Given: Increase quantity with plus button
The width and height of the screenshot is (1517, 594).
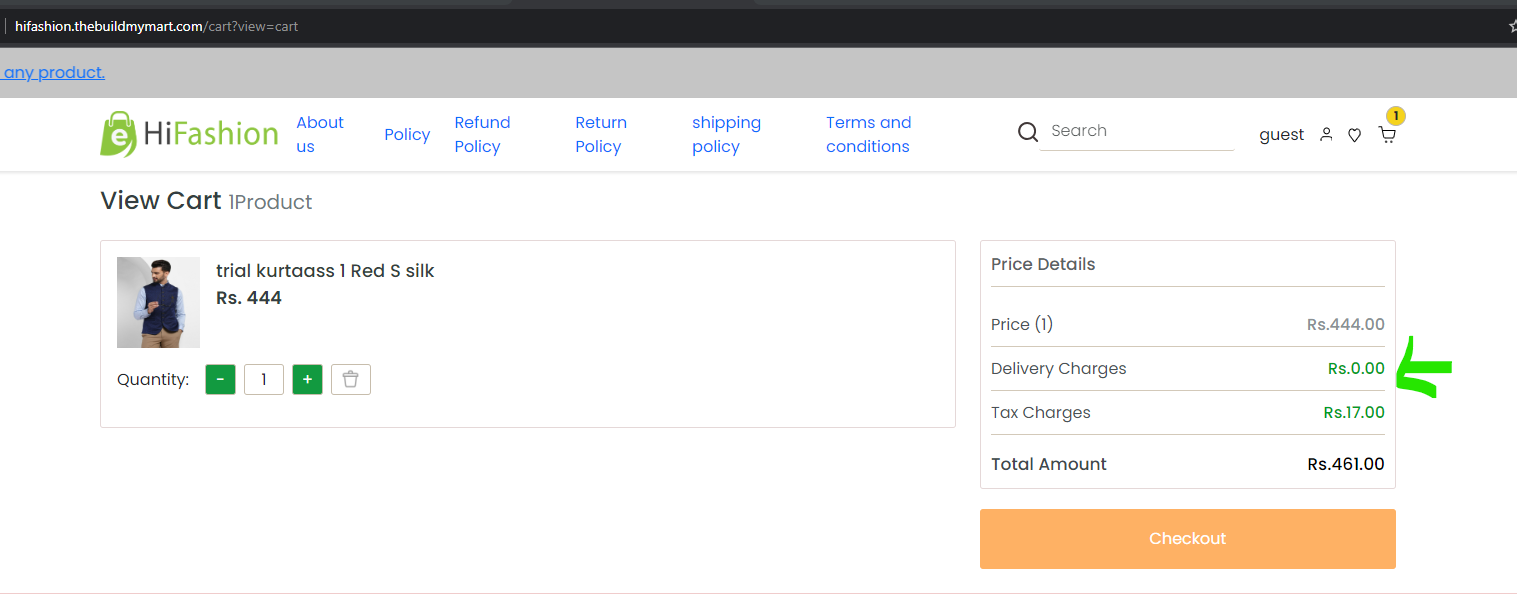Looking at the screenshot, I should (x=307, y=380).
